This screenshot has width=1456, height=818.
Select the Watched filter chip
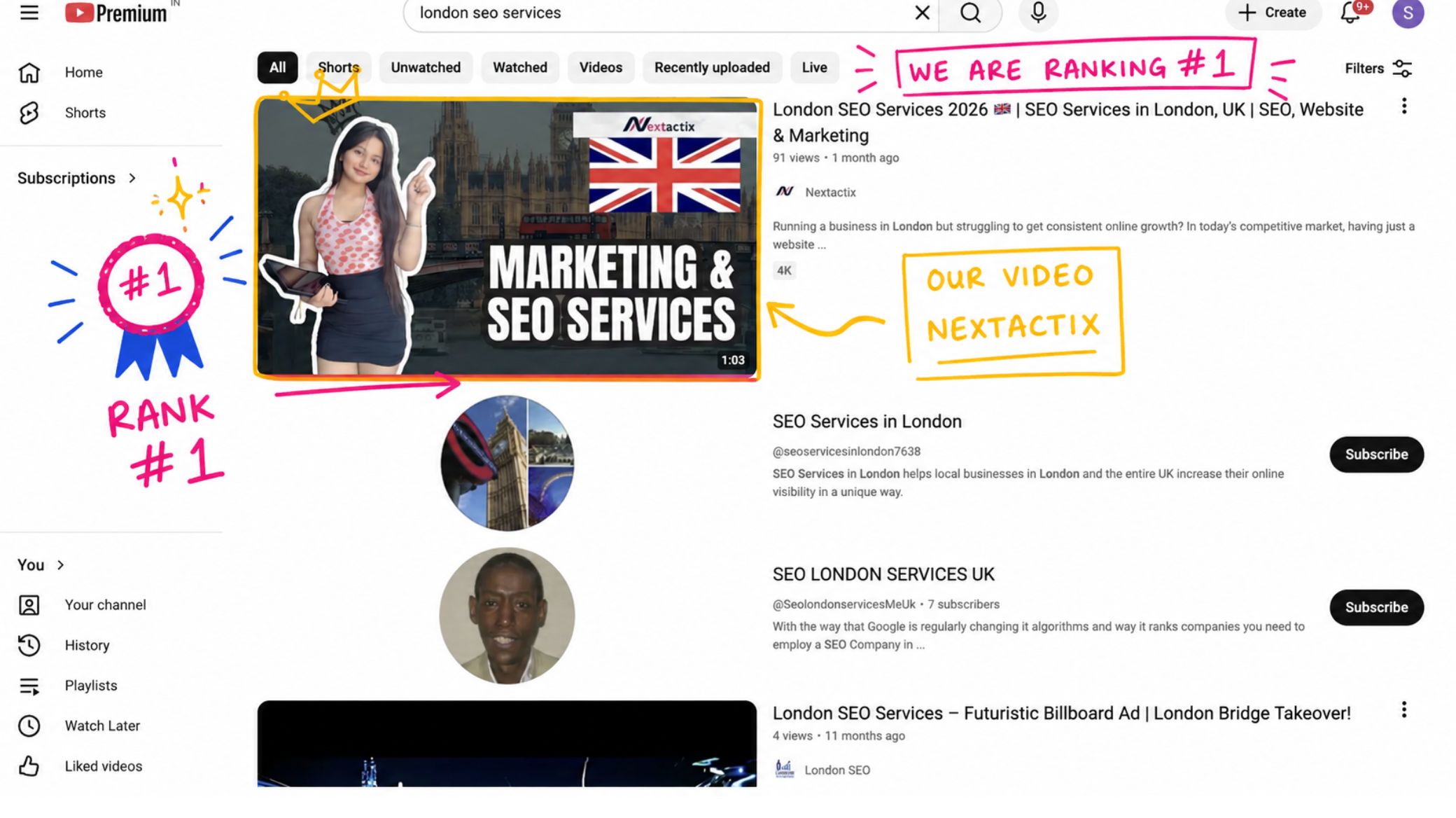(520, 67)
